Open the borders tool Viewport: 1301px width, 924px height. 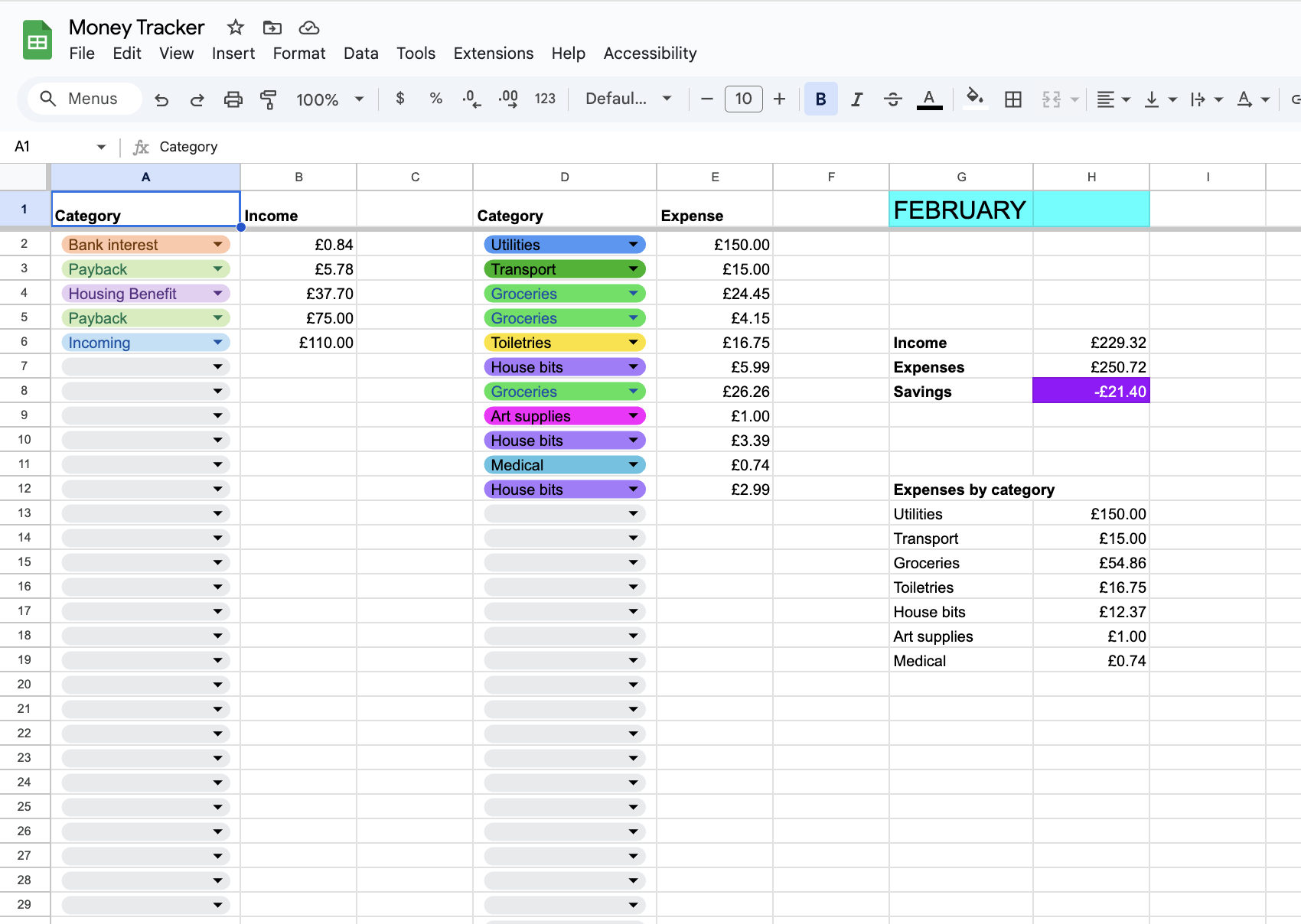click(1012, 99)
